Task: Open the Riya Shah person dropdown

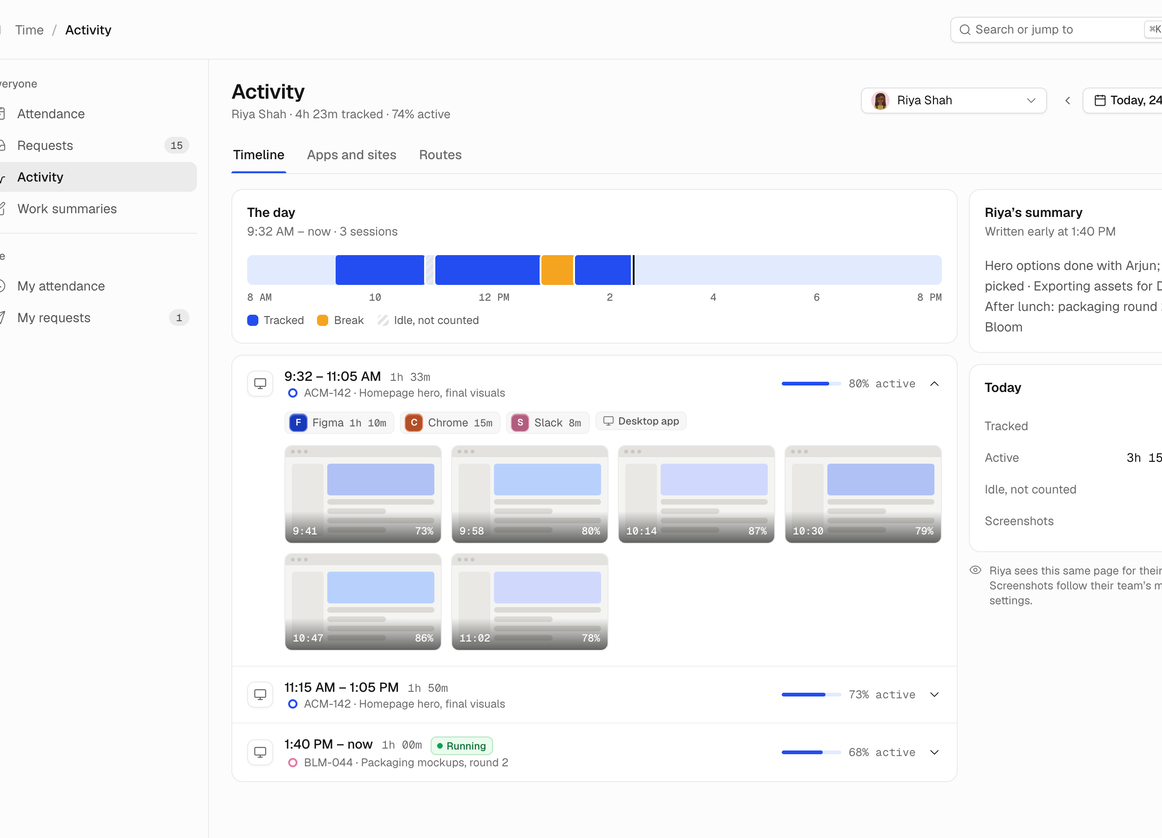Action: pos(954,101)
